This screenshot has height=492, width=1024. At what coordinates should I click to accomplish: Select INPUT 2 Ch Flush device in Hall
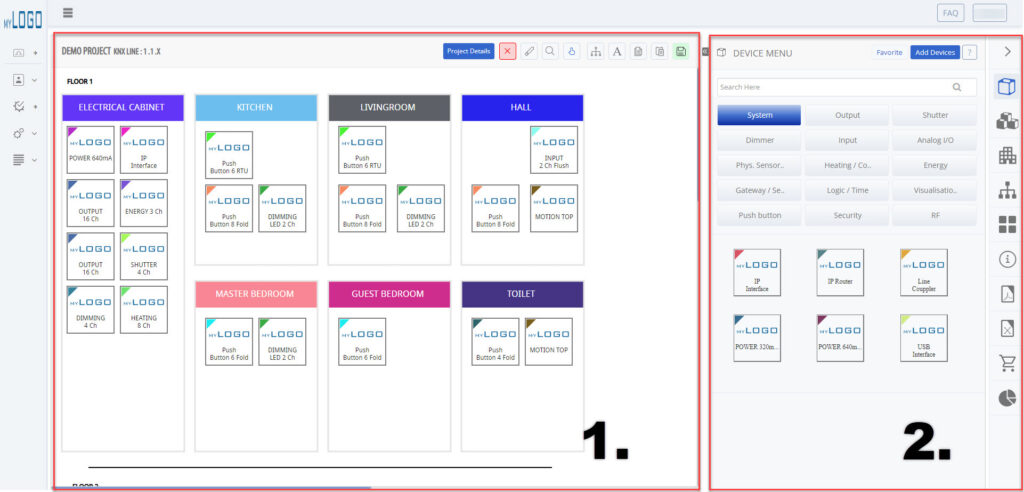tap(554, 150)
